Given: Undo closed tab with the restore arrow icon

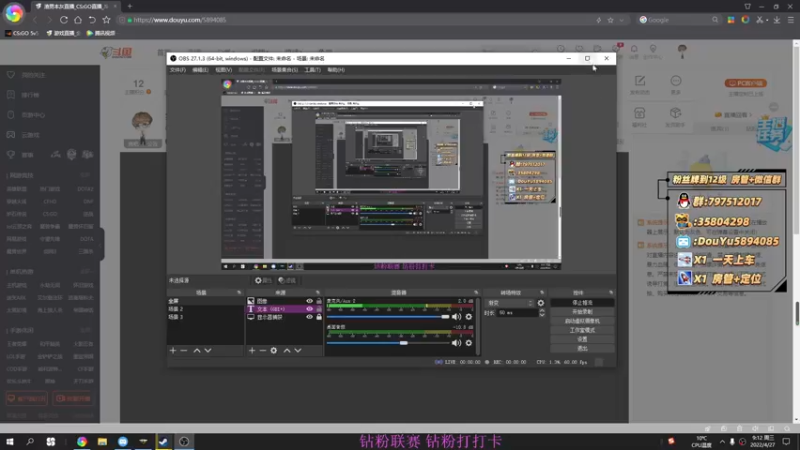Looking at the screenshot, I should pyautogui.click(x=92, y=20).
